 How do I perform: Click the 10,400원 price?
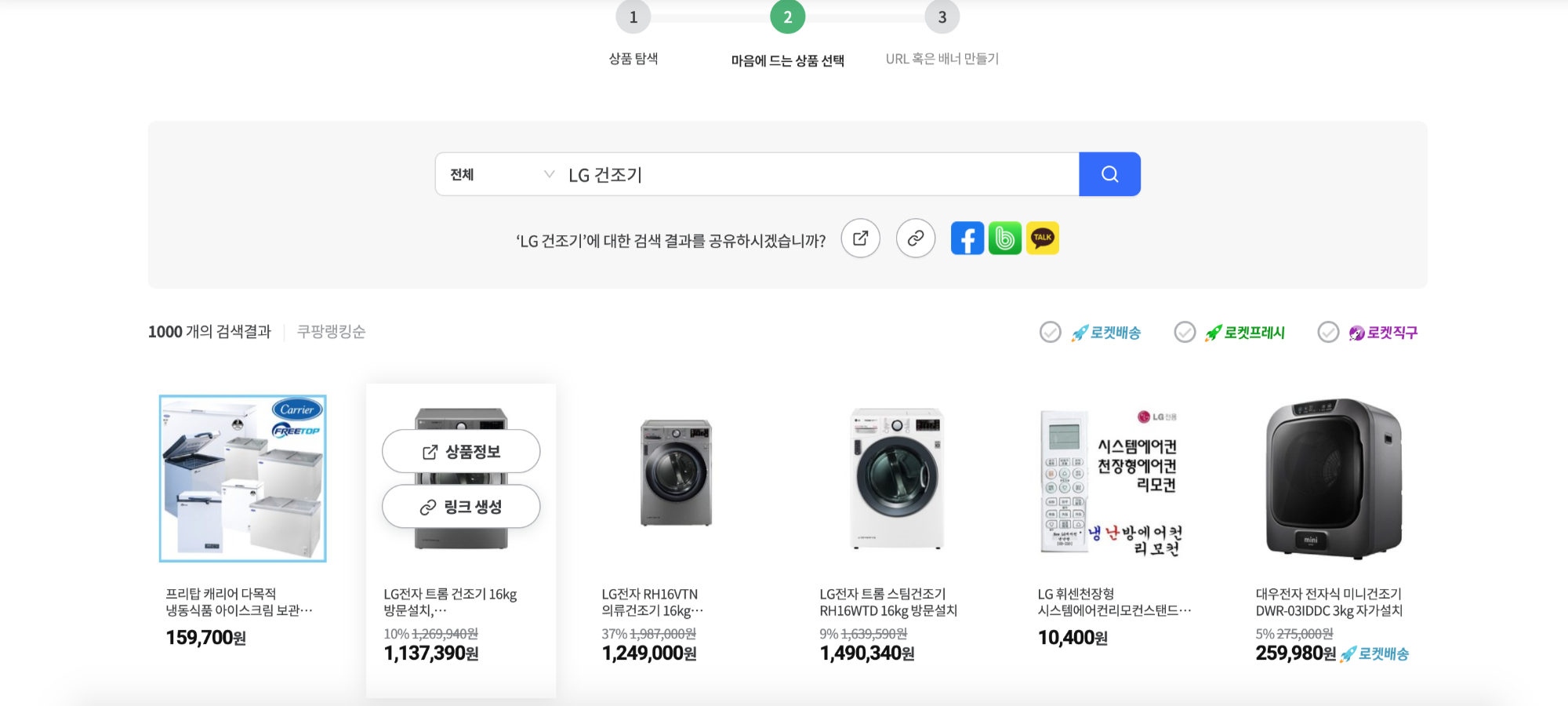(1073, 638)
